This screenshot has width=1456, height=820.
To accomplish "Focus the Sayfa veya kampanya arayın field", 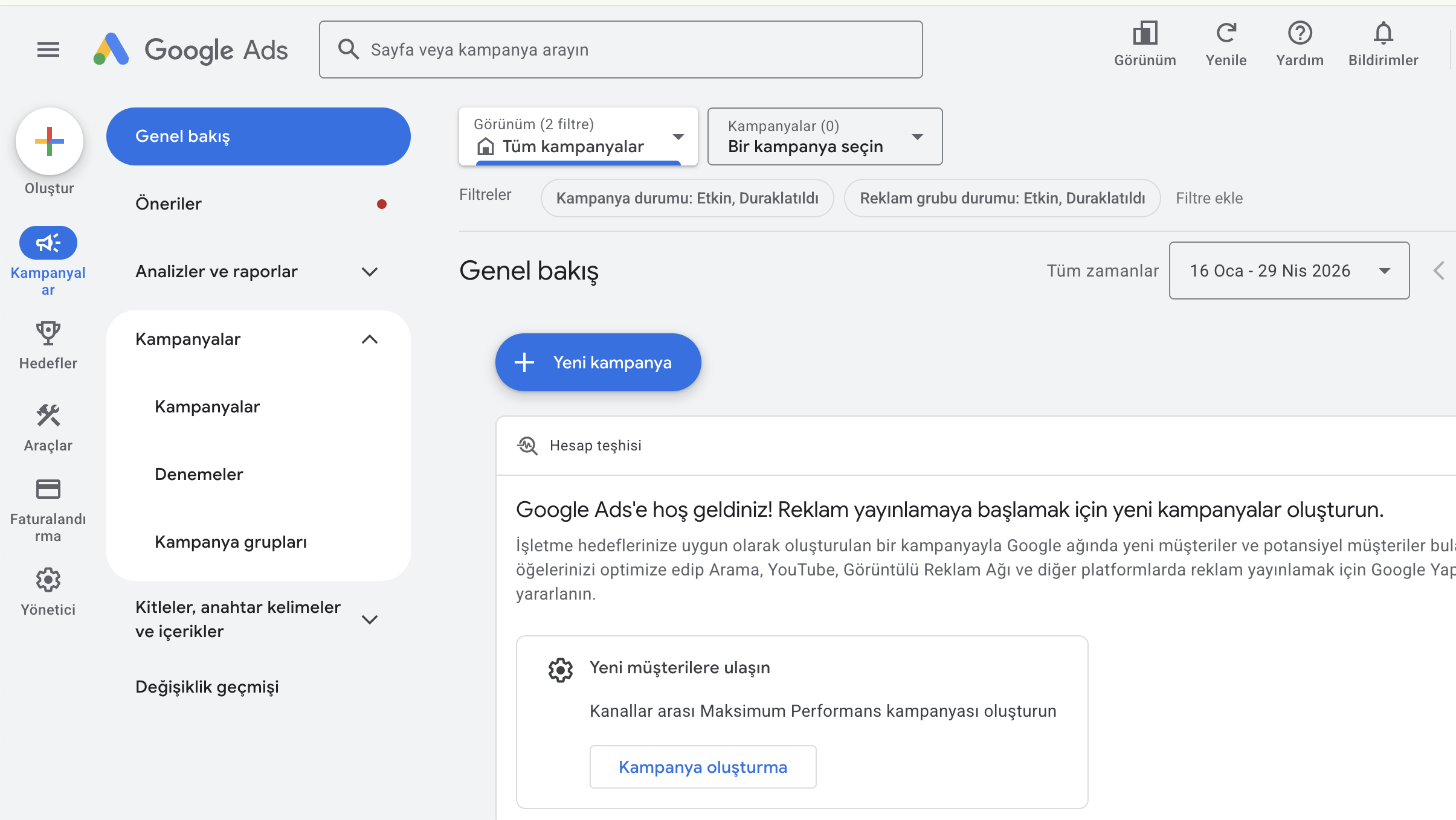I will coord(621,50).
